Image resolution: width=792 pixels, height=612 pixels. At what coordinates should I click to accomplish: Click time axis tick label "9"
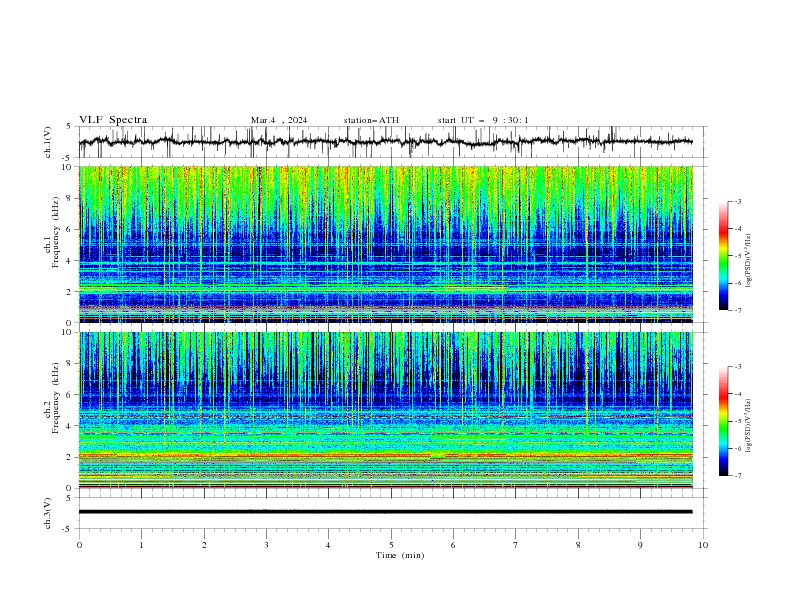[x=640, y=545]
